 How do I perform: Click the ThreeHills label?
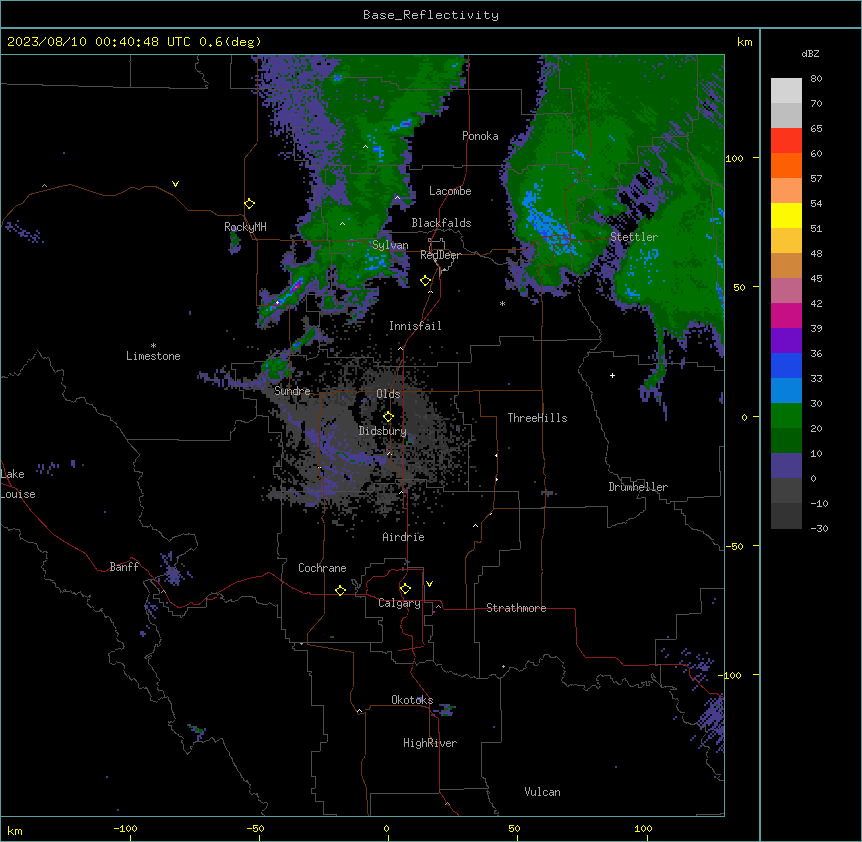537,418
